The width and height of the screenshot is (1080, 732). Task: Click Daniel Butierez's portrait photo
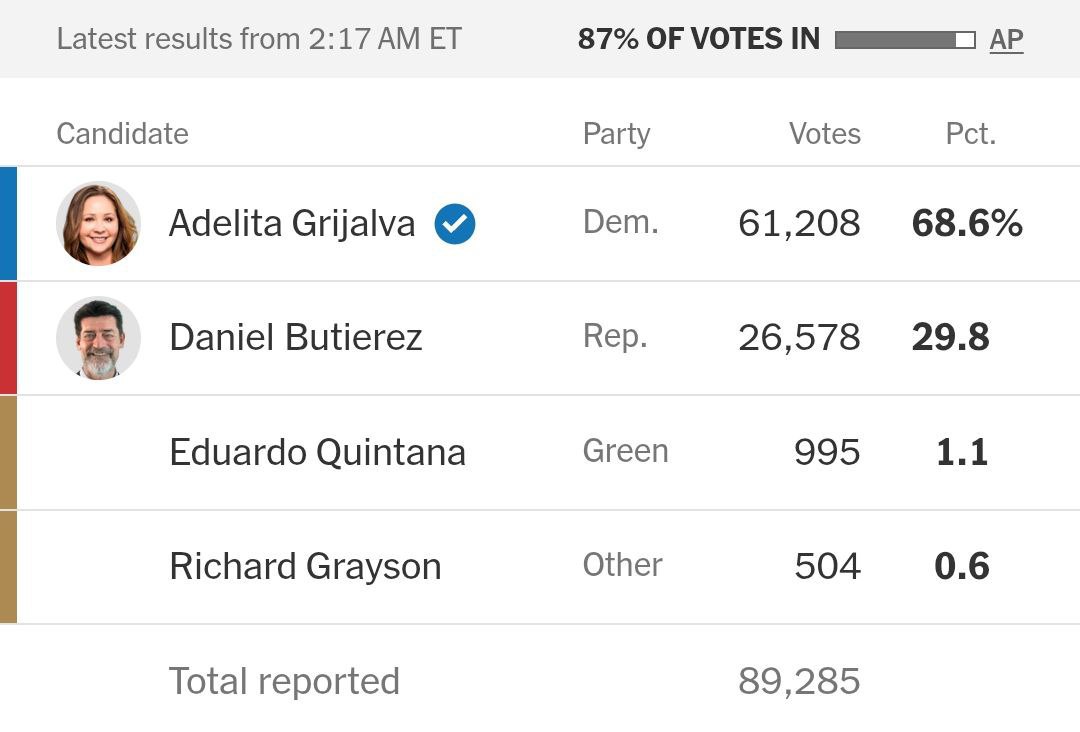click(98, 337)
